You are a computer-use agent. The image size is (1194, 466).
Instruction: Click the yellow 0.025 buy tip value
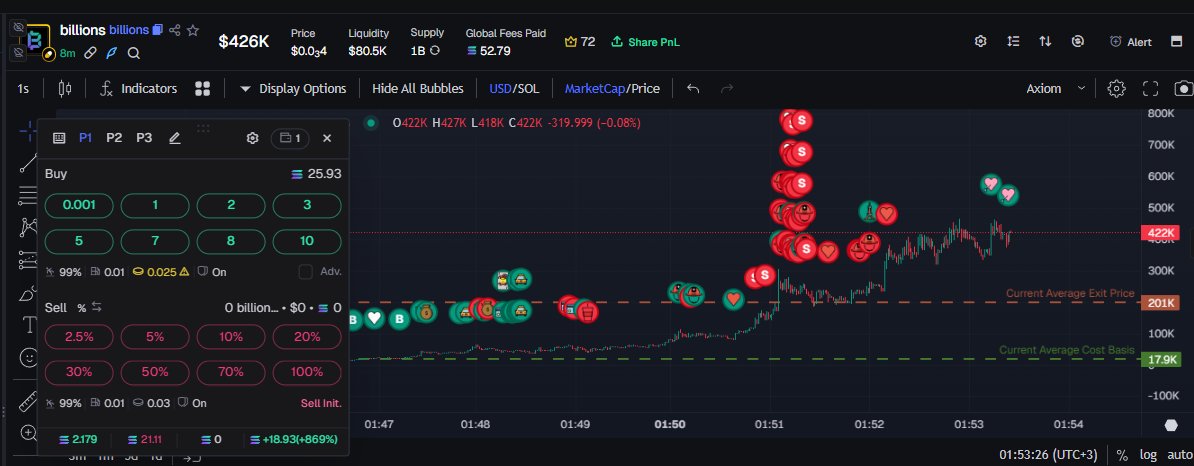point(161,272)
